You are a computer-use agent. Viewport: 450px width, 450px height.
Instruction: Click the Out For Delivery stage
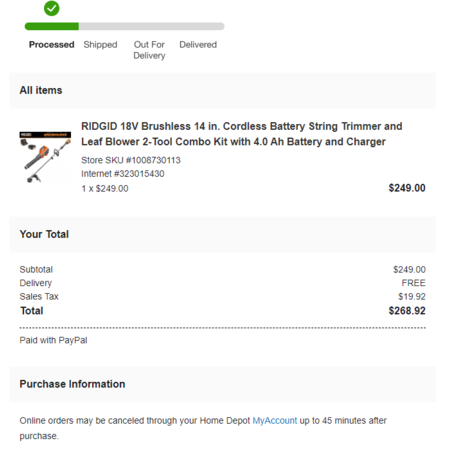(x=149, y=50)
